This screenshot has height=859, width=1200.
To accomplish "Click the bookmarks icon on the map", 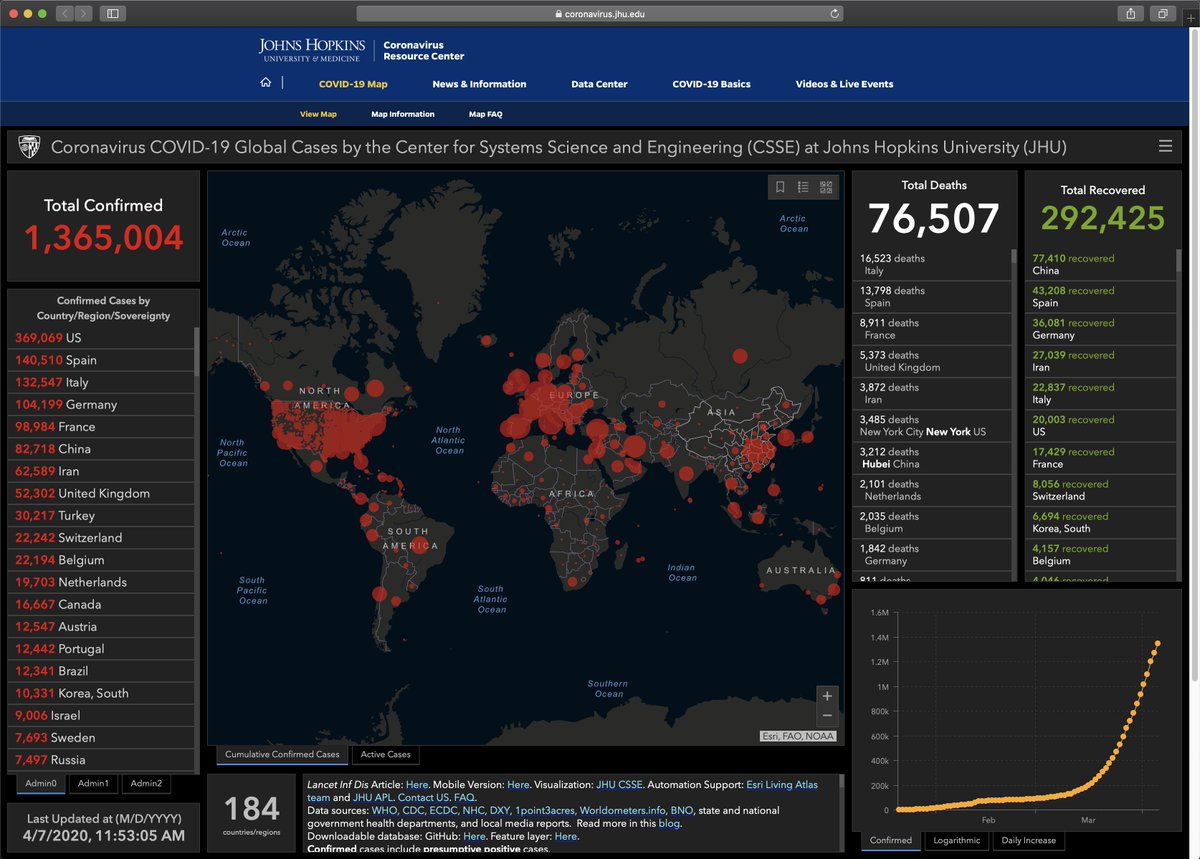I will point(780,187).
